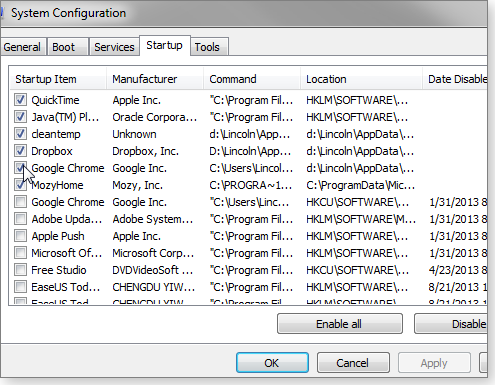Screen dimensions: 495x385
Task: Select C:\ProgramData\Mic... location cell
Action: click(x=361, y=185)
